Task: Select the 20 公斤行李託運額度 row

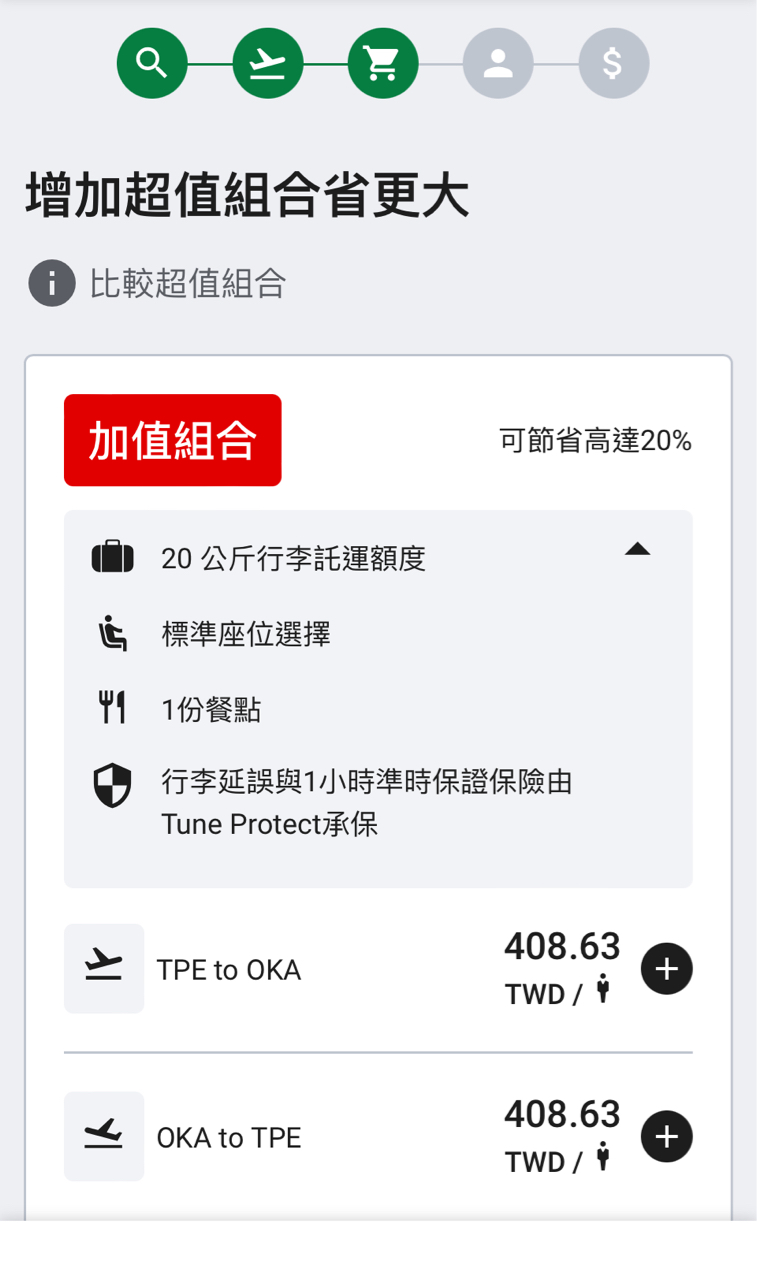Action: coord(293,558)
